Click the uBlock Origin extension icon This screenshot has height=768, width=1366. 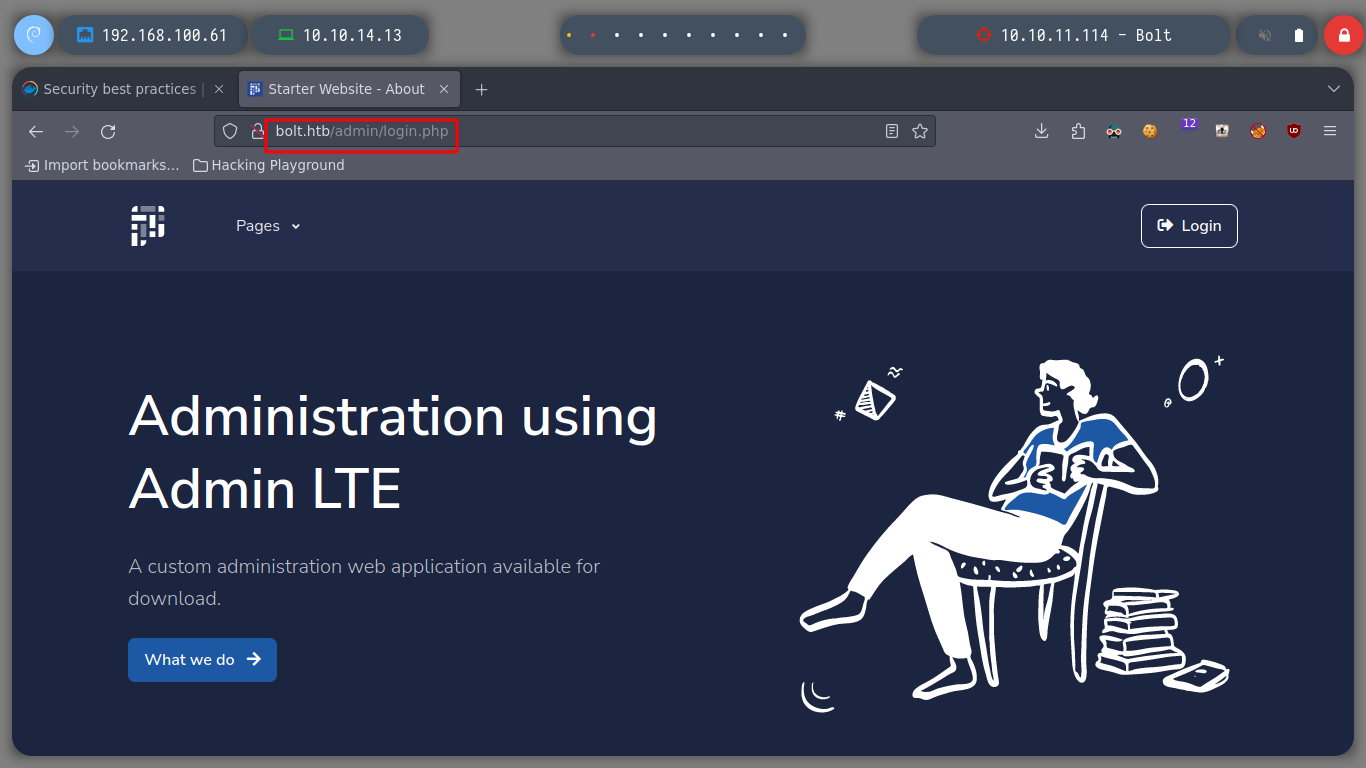pos(1294,131)
